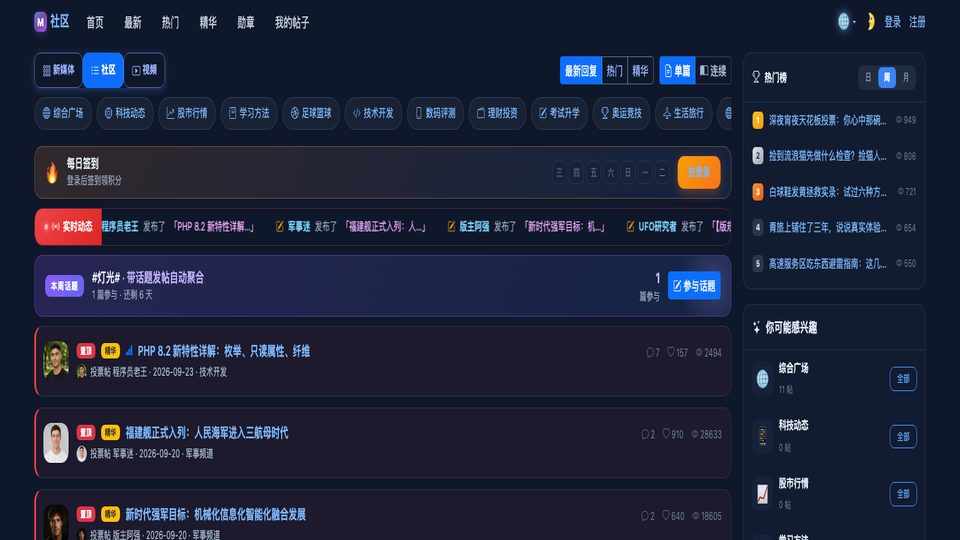Image resolution: width=960 pixels, height=540 pixels.
Task: Click the 注册 link
Action: [917, 22]
